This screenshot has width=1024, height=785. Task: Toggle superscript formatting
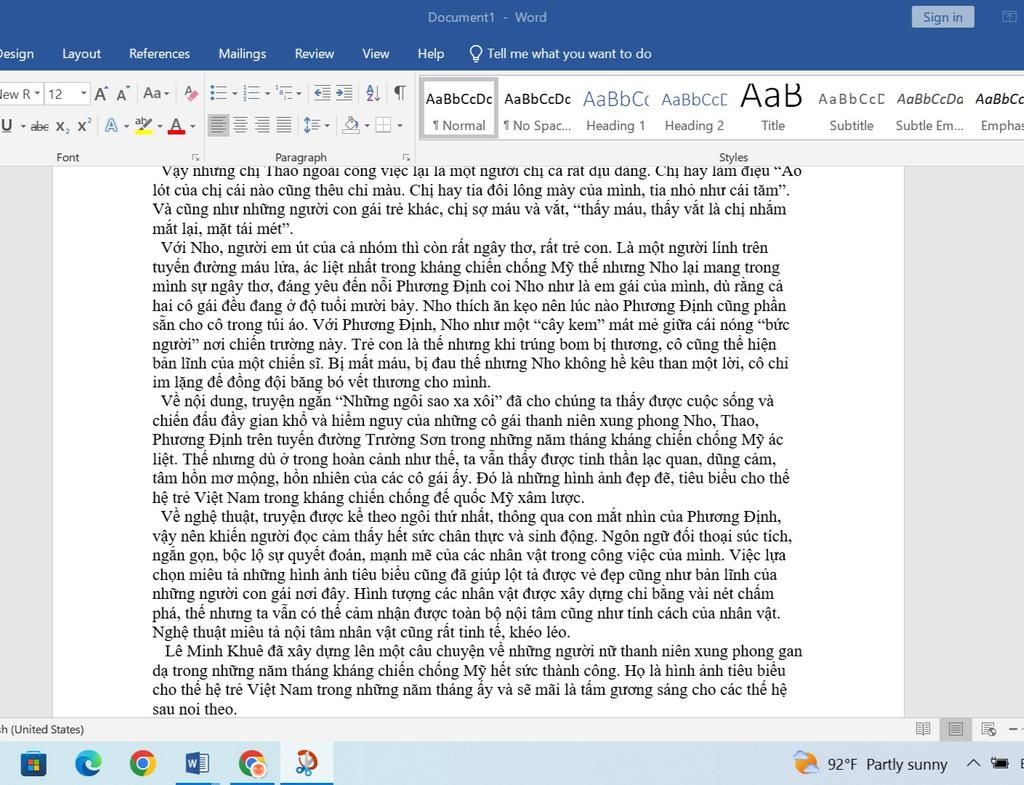84,126
